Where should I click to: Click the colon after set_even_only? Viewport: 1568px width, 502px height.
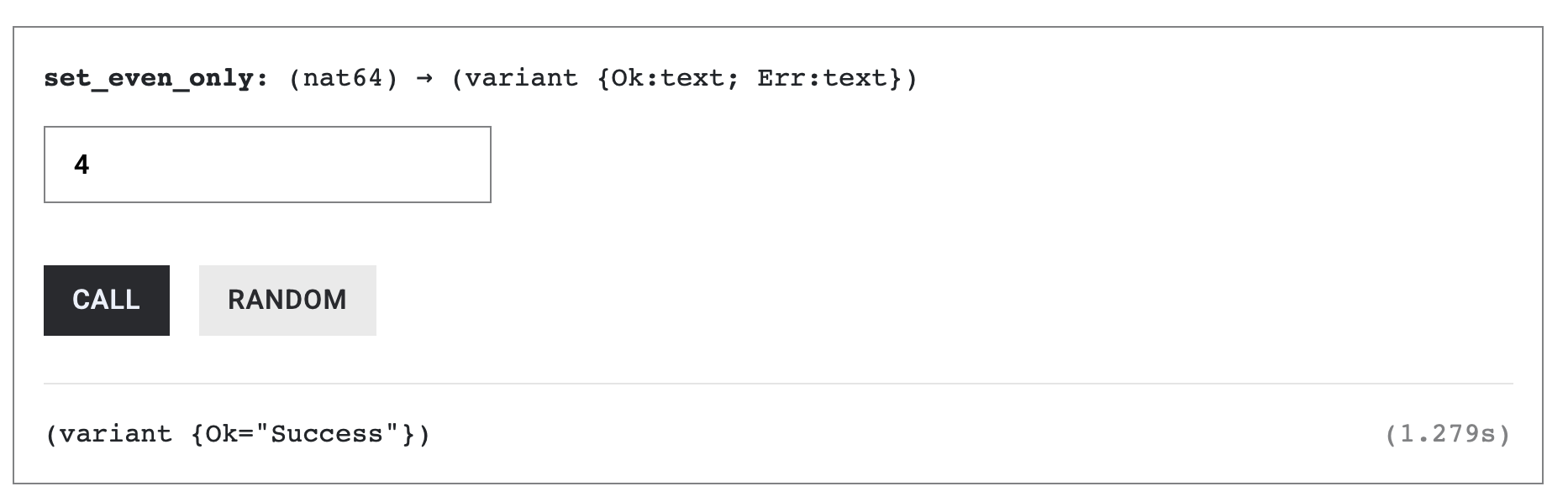click(x=262, y=79)
